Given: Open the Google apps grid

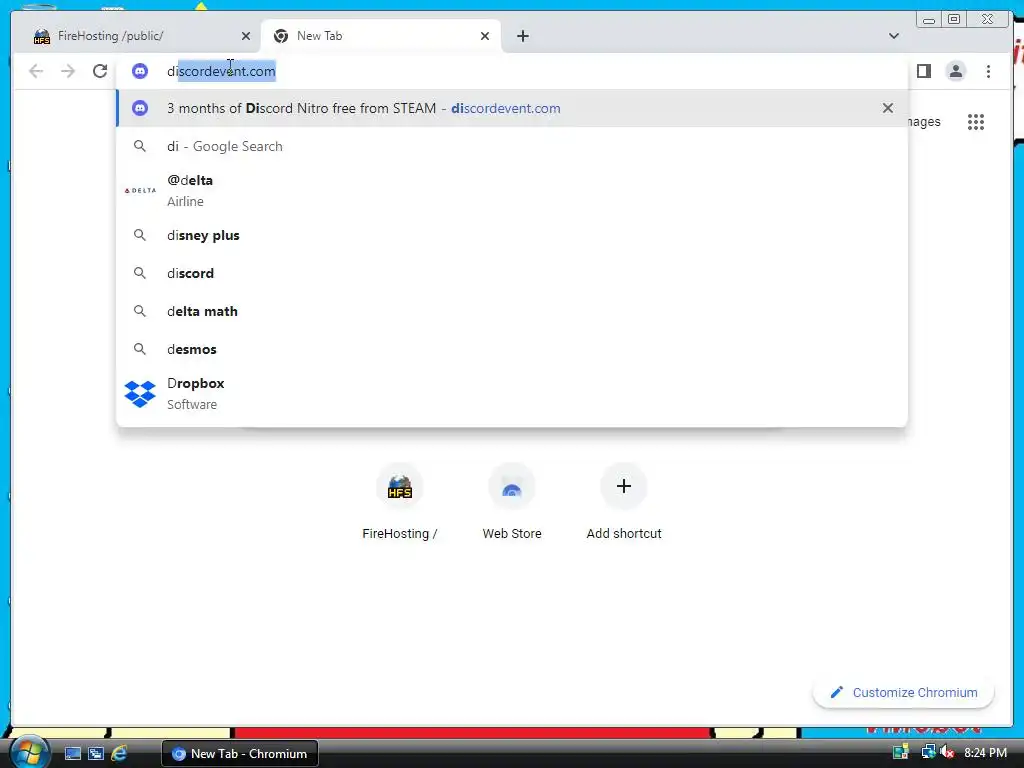Looking at the screenshot, I should [976, 122].
